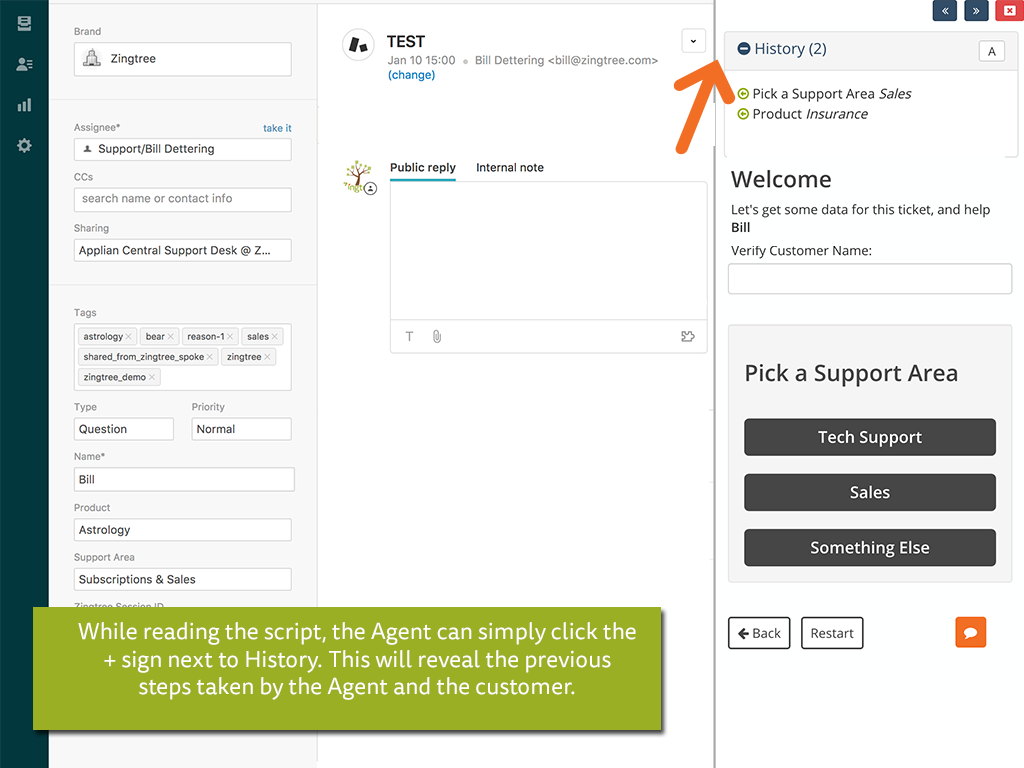The image size is (1024, 768).
Task: Open the admin settings gear icon
Action: tap(24, 146)
